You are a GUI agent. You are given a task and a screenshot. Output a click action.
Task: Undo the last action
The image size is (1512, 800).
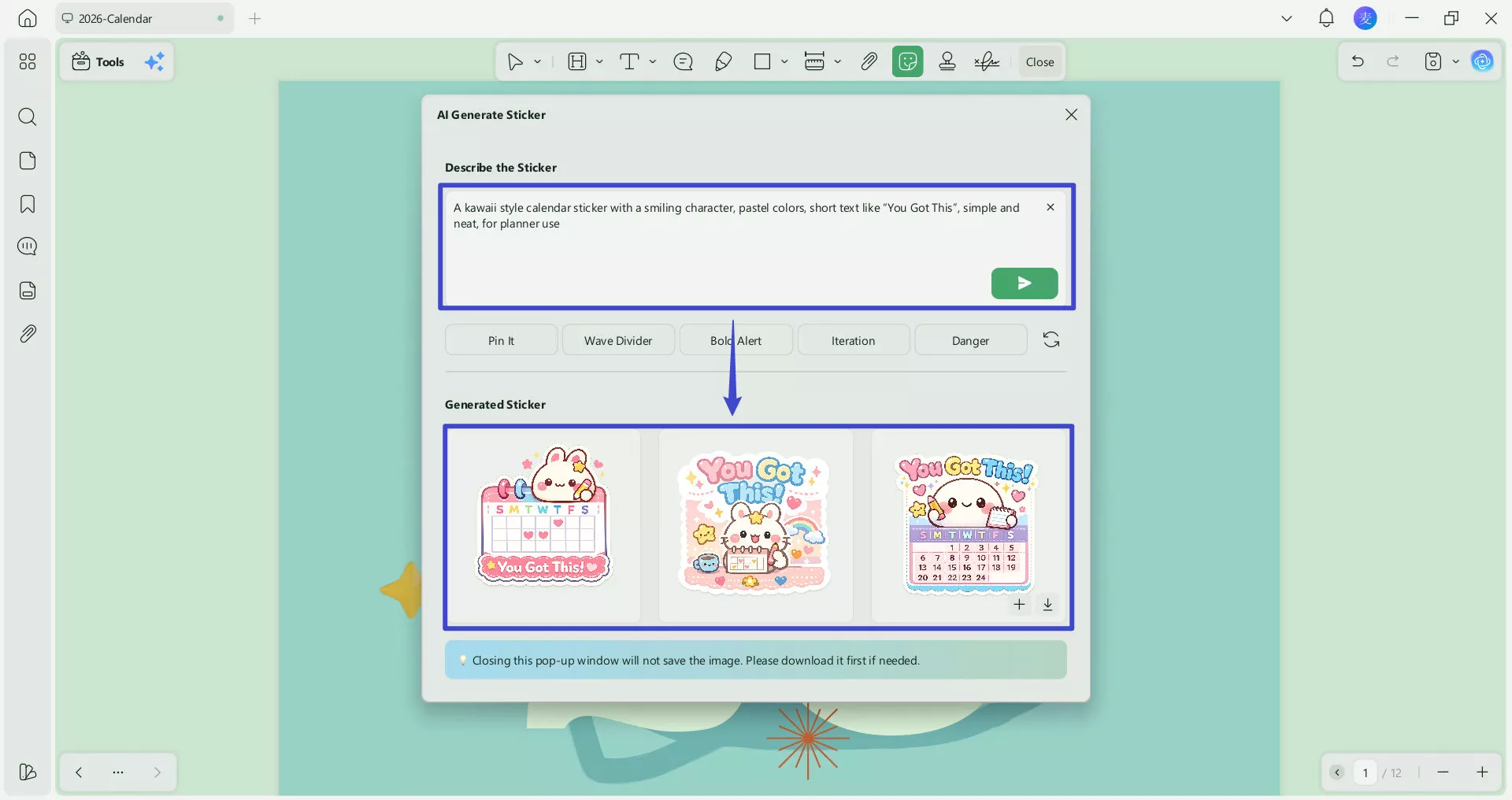(1358, 61)
